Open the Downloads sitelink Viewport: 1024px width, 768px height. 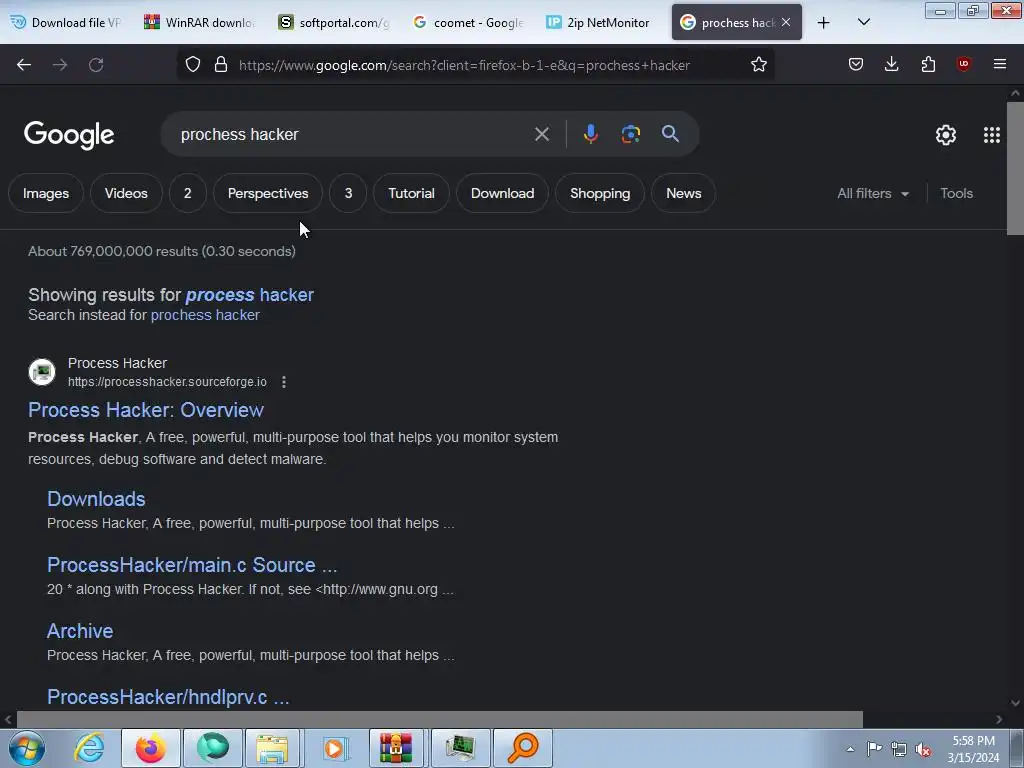[x=96, y=499]
